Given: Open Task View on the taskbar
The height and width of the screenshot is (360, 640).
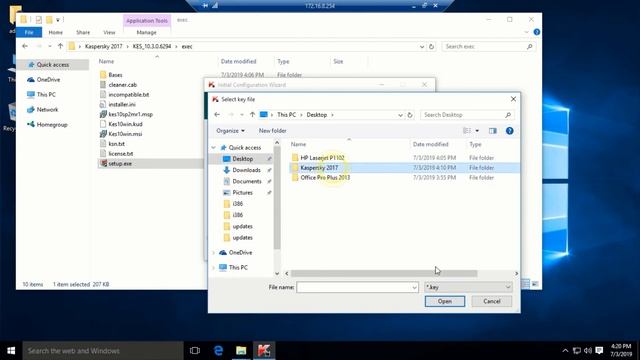Looking at the screenshot, I should tap(195, 351).
